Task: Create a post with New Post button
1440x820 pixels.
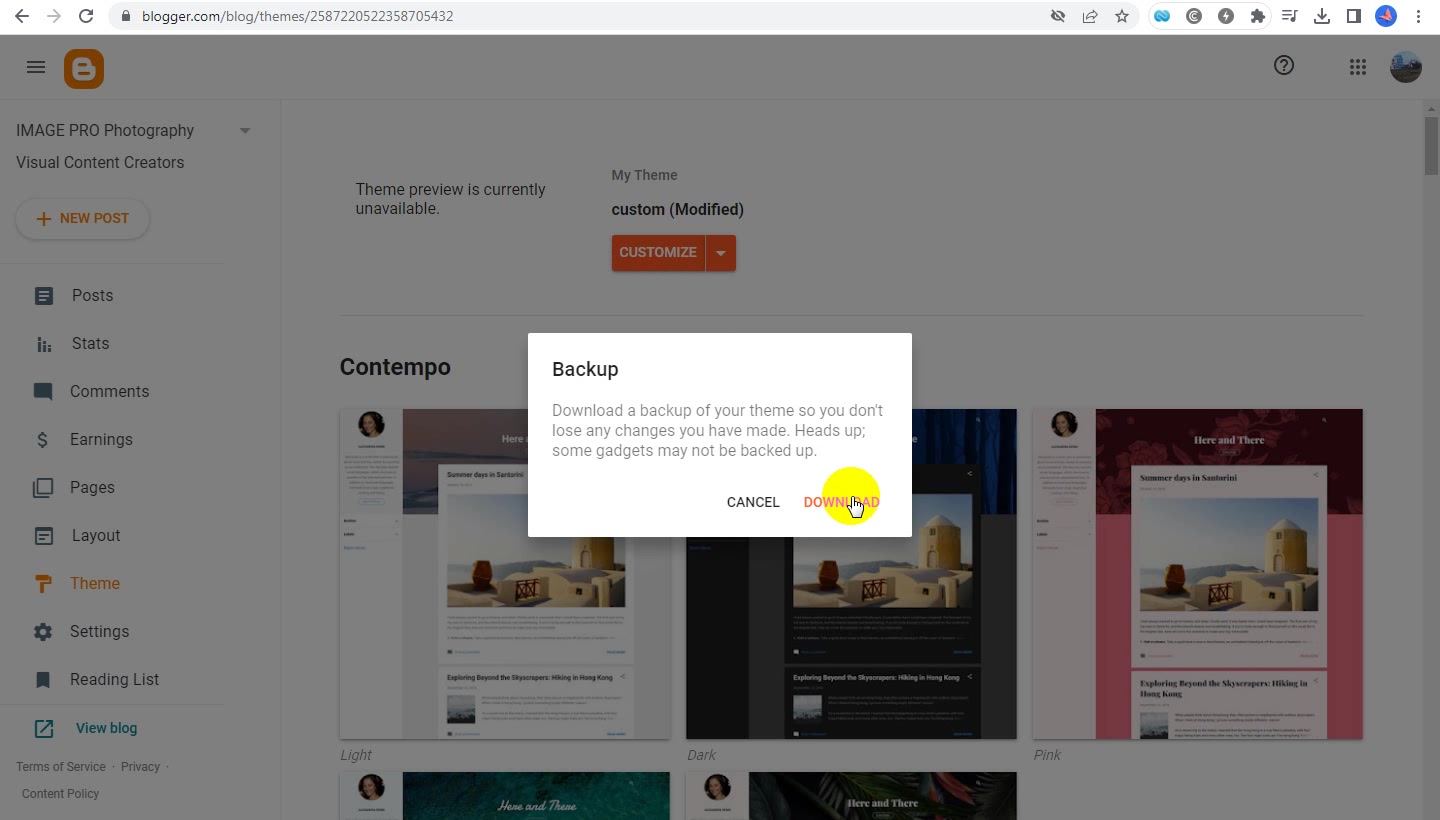Action: 82,219
